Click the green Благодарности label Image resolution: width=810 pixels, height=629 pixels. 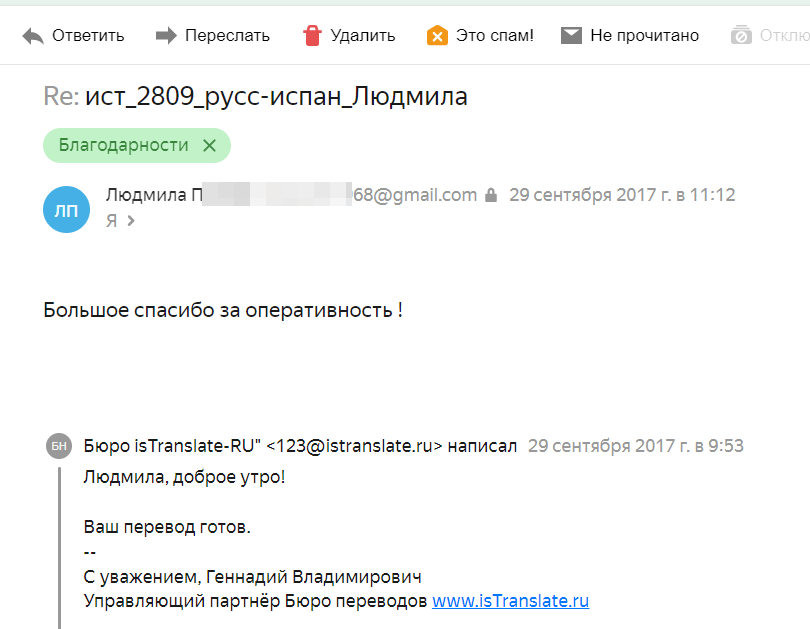[x=123, y=146]
